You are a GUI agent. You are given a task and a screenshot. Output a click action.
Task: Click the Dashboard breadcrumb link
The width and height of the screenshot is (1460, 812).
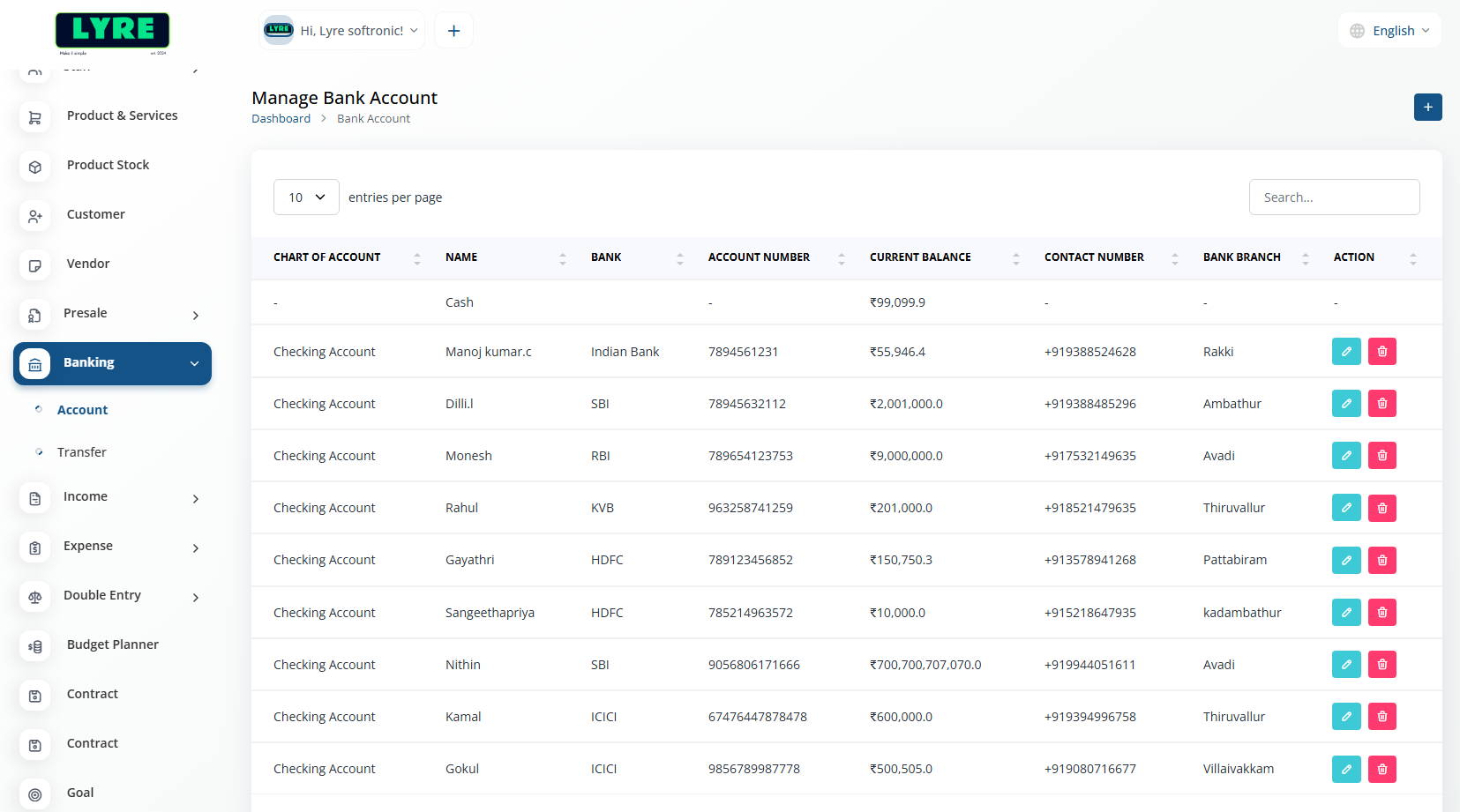click(281, 119)
